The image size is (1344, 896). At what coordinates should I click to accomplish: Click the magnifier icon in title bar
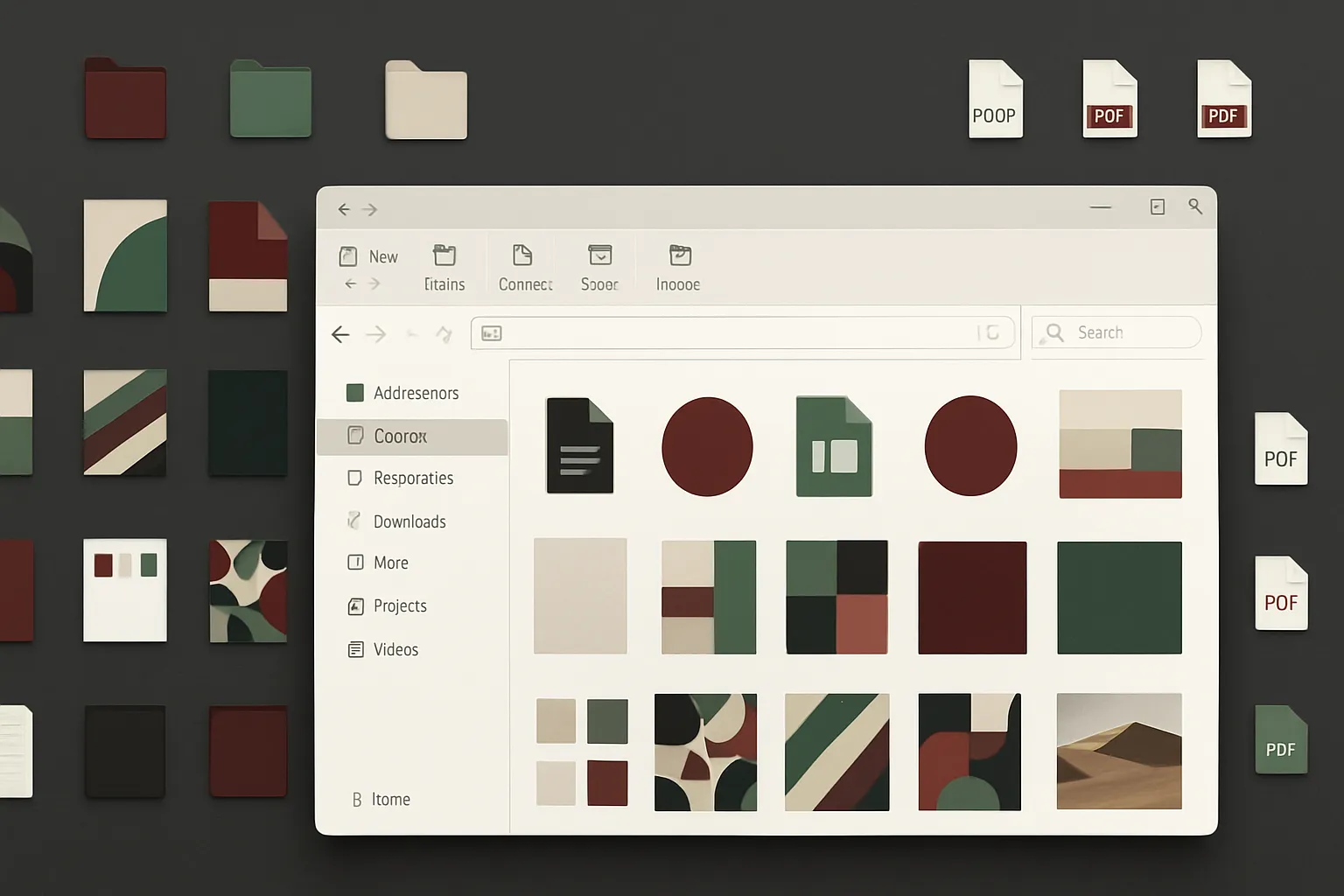point(1195,206)
